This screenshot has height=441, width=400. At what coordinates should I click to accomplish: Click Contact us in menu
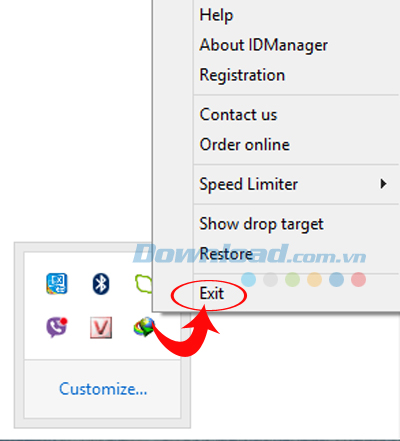(238, 115)
